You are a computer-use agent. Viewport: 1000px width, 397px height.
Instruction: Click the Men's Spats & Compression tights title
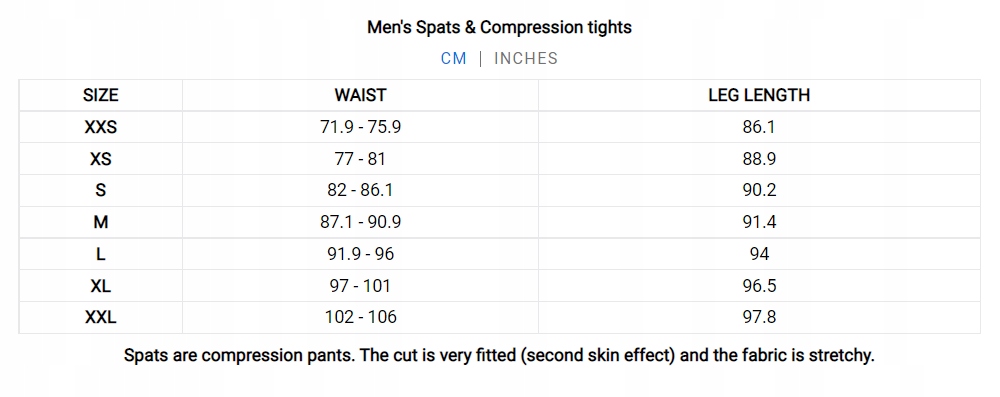click(x=499, y=27)
